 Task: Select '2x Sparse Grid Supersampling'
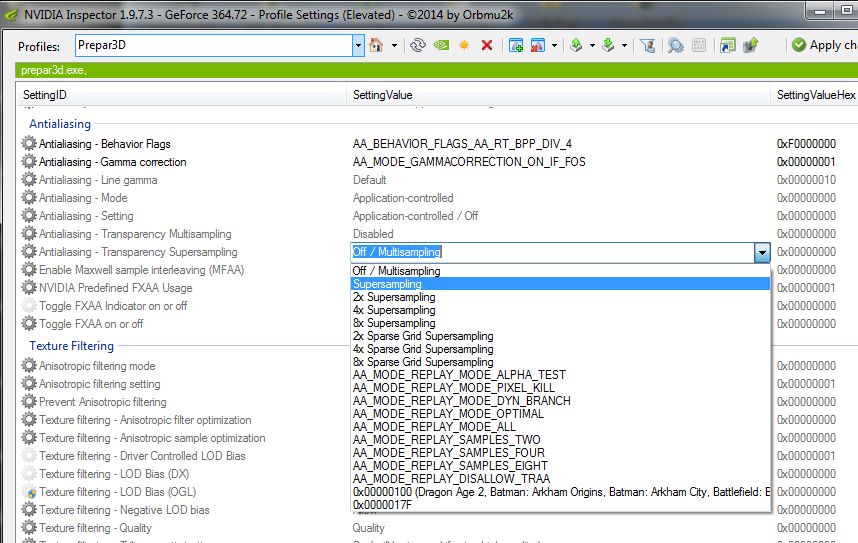pyautogui.click(x=560, y=336)
